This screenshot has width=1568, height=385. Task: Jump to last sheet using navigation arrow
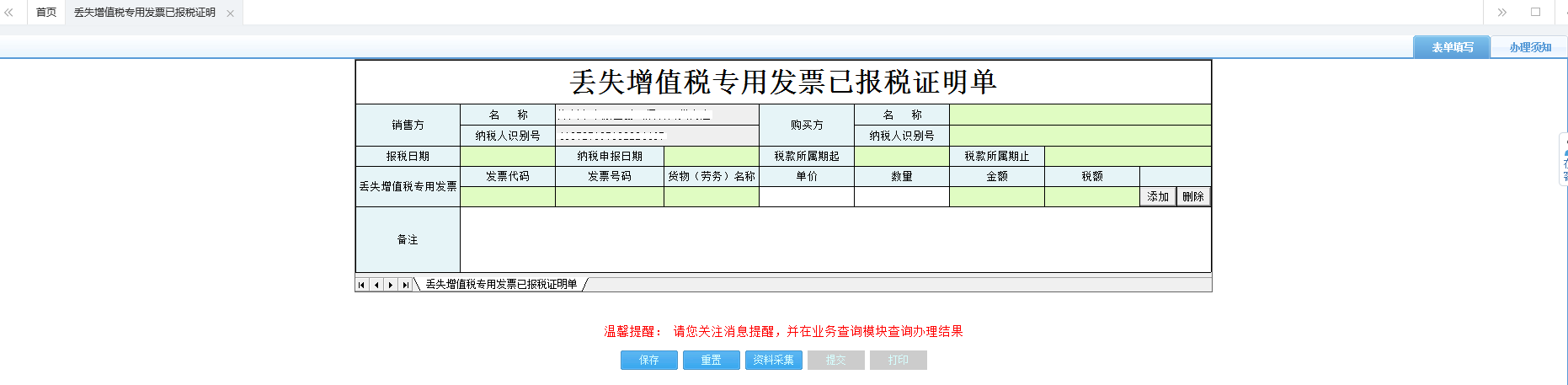(405, 285)
